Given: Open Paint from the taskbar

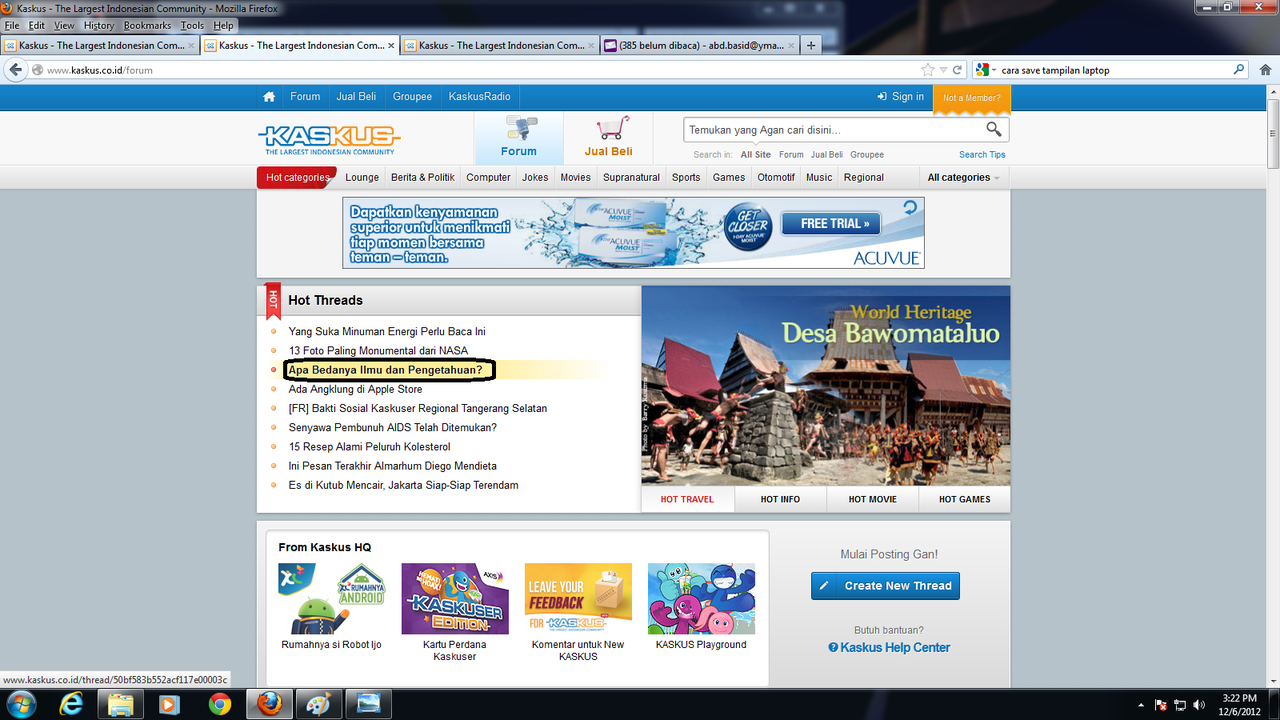Looking at the screenshot, I should click(x=318, y=704).
